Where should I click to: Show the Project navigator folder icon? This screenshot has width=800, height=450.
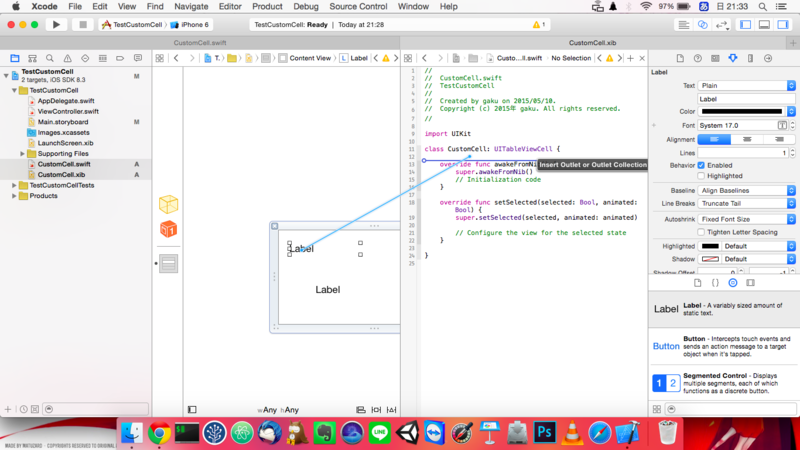click(15, 58)
